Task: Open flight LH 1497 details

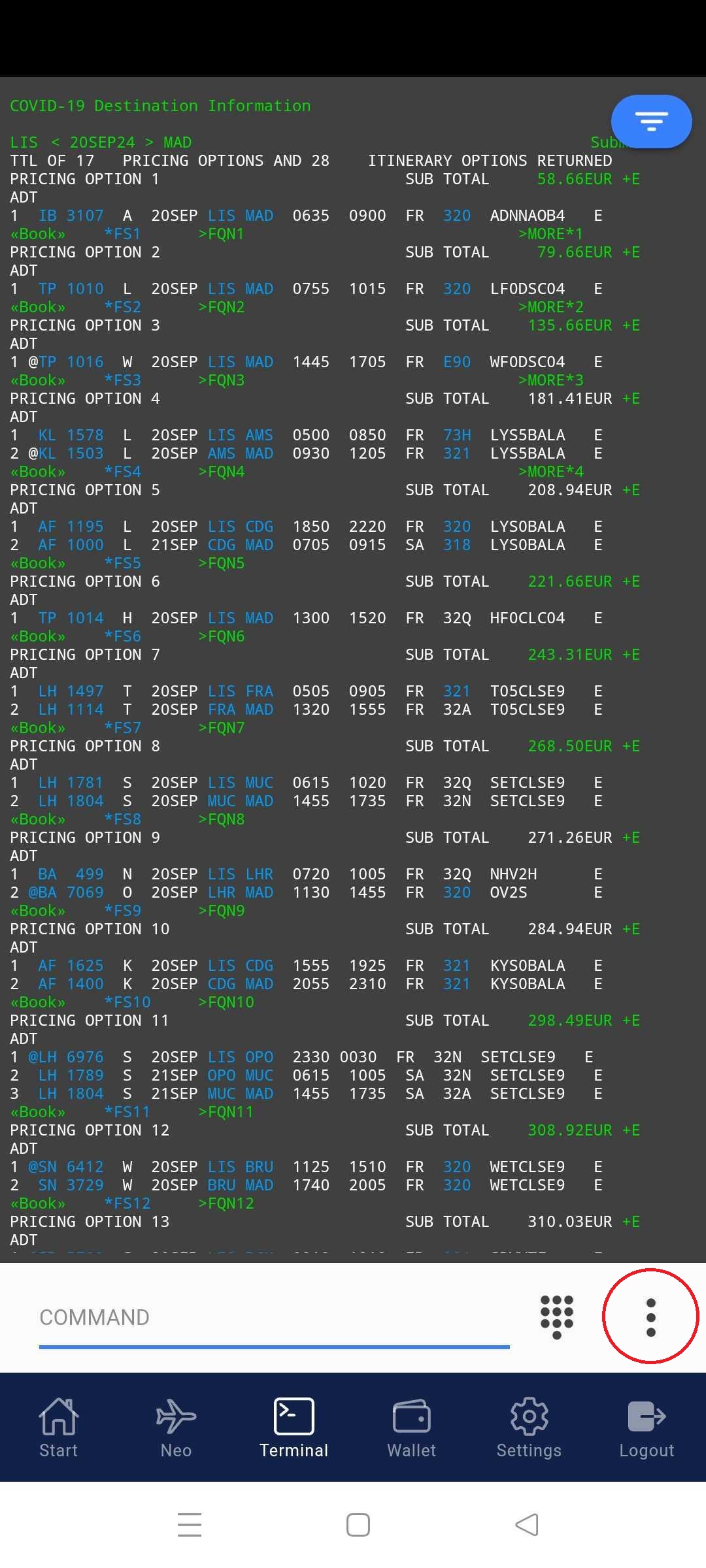Action: [71, 691]
